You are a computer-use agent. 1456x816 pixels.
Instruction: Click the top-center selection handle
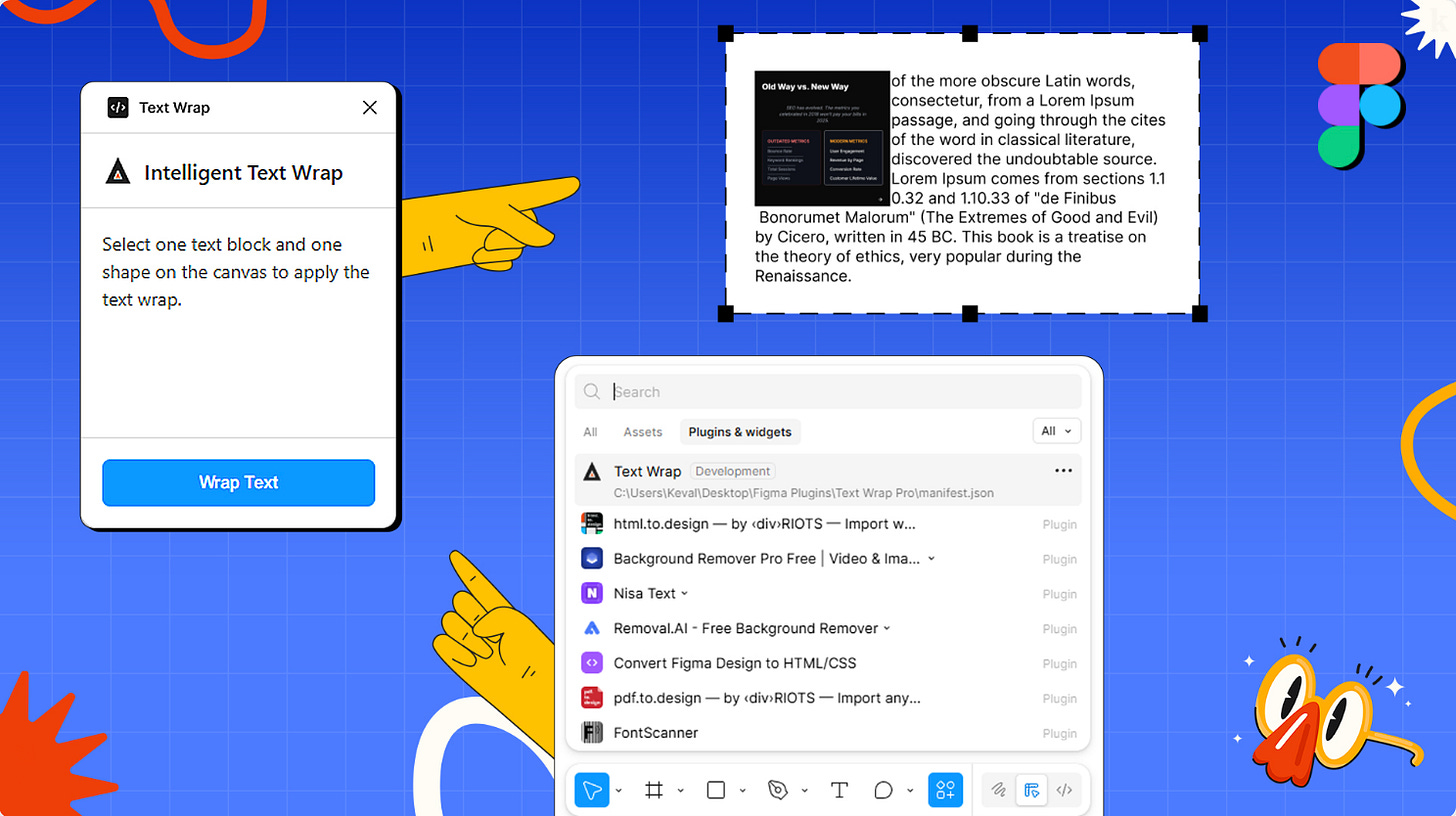[x=969, y=34]
